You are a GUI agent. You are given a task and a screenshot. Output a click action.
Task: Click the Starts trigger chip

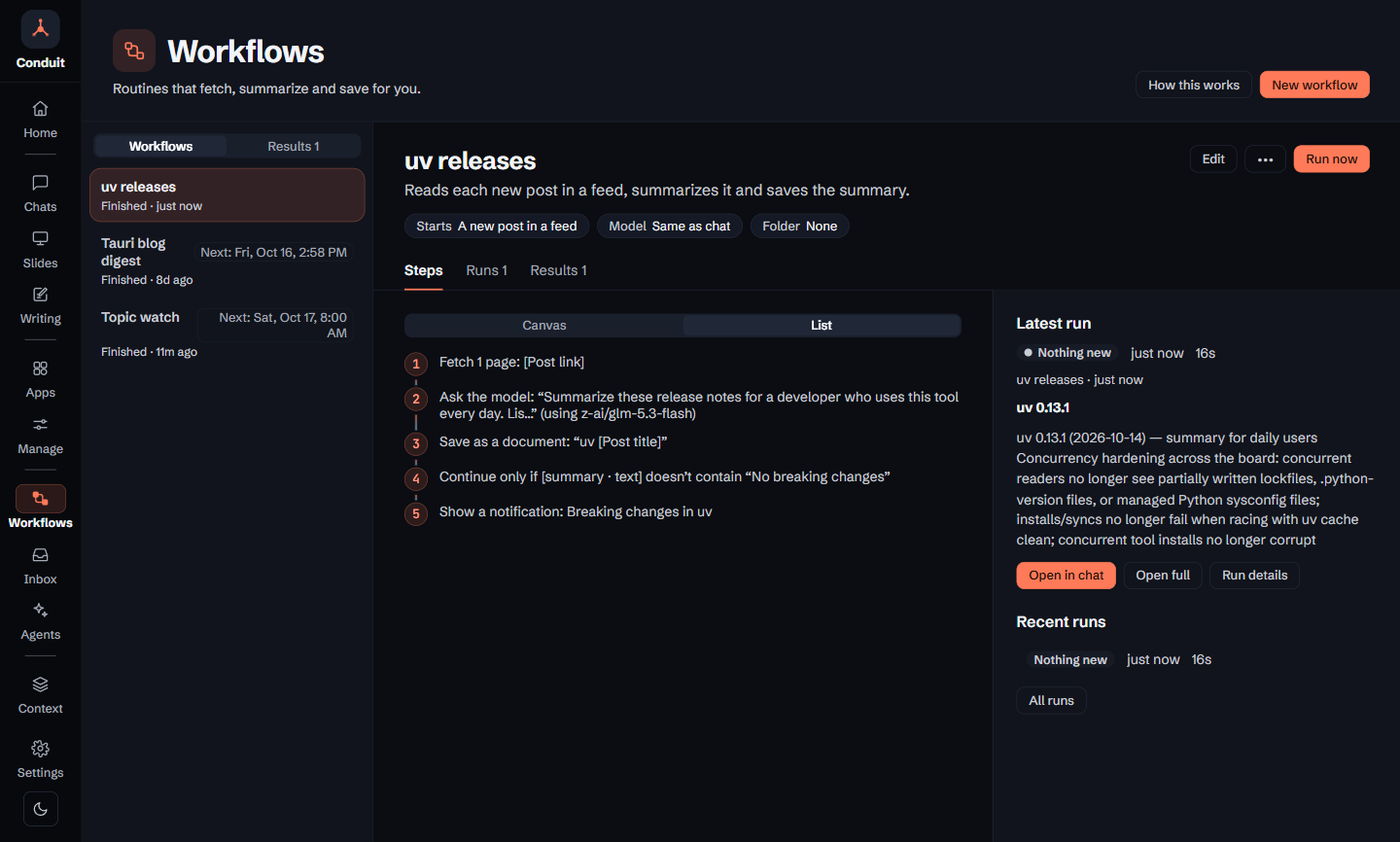coord(497,227)
